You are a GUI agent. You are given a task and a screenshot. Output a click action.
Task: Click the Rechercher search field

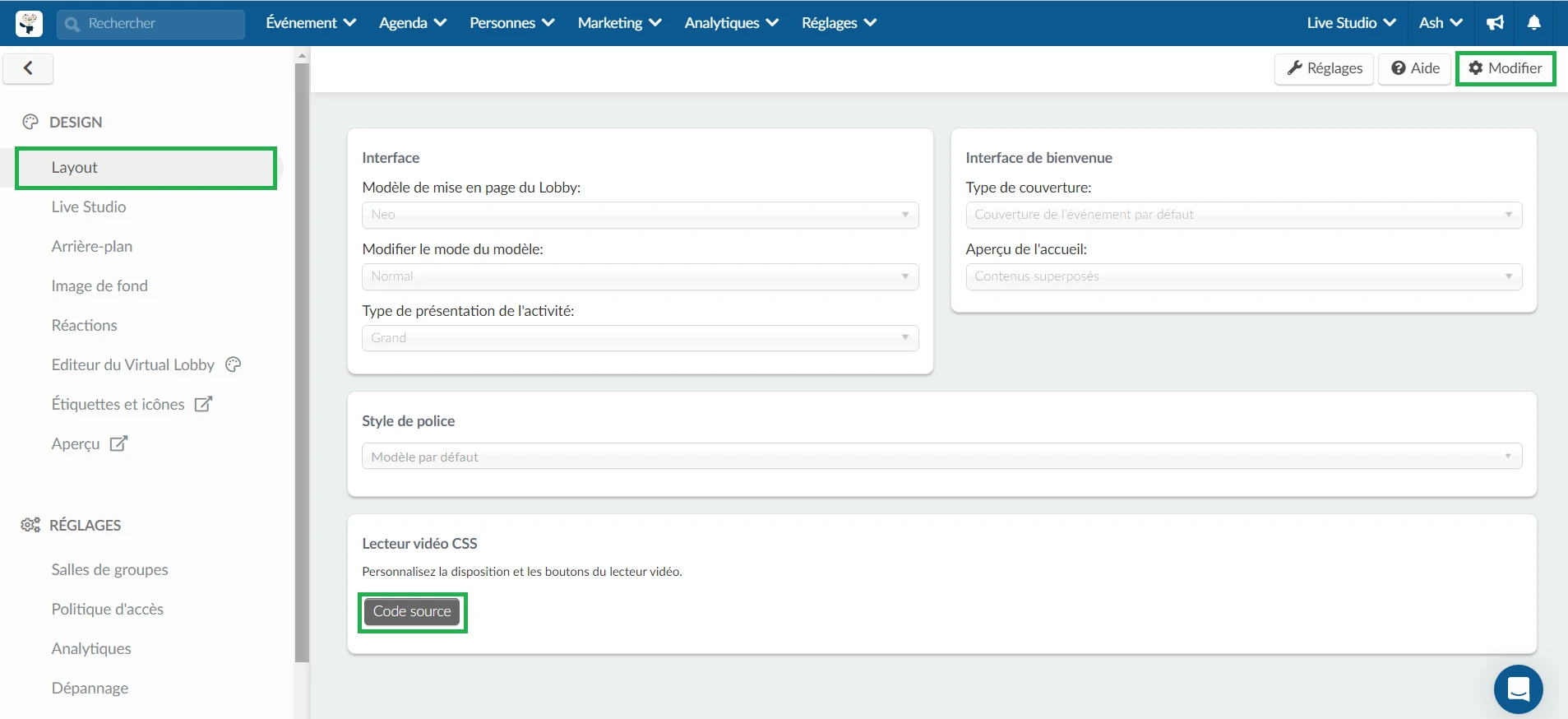[x=150, y=24]
